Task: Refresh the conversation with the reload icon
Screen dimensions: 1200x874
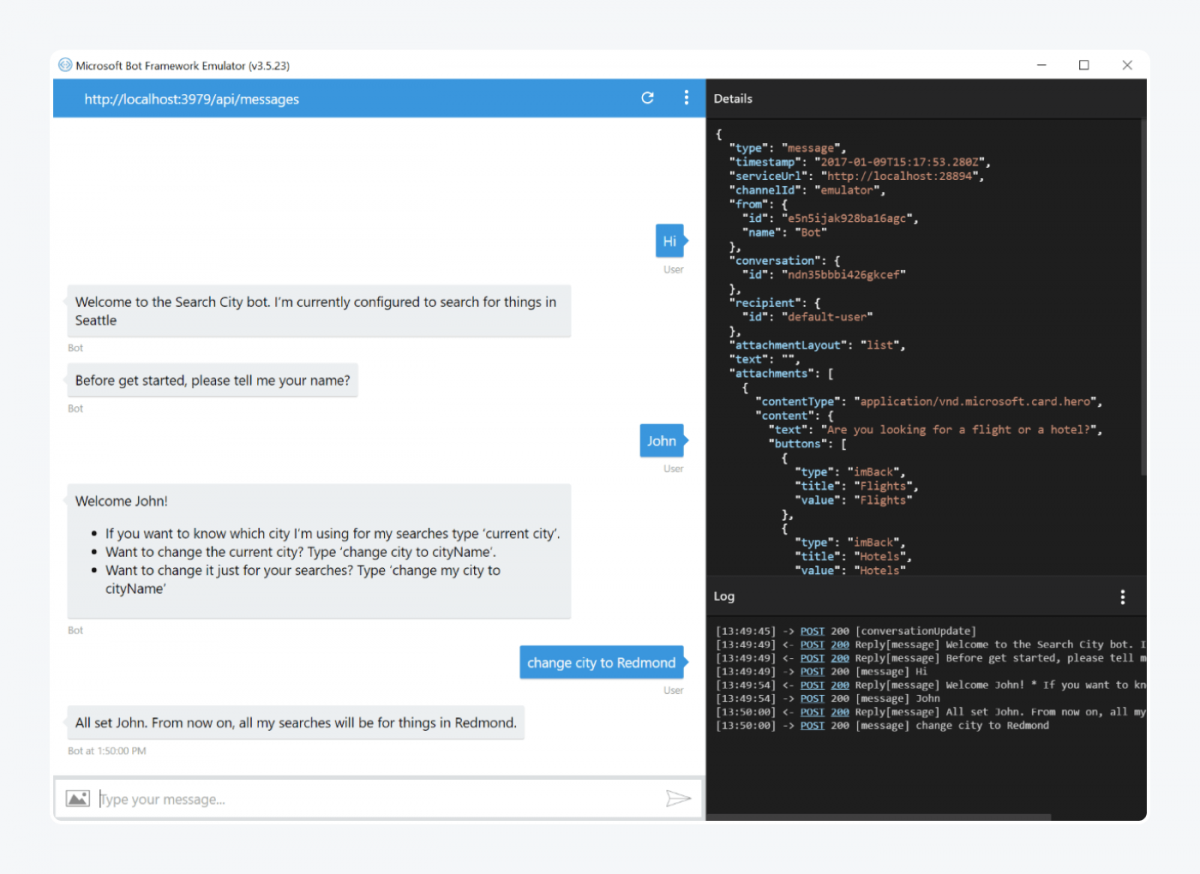Action: click(x=647, y=98)
